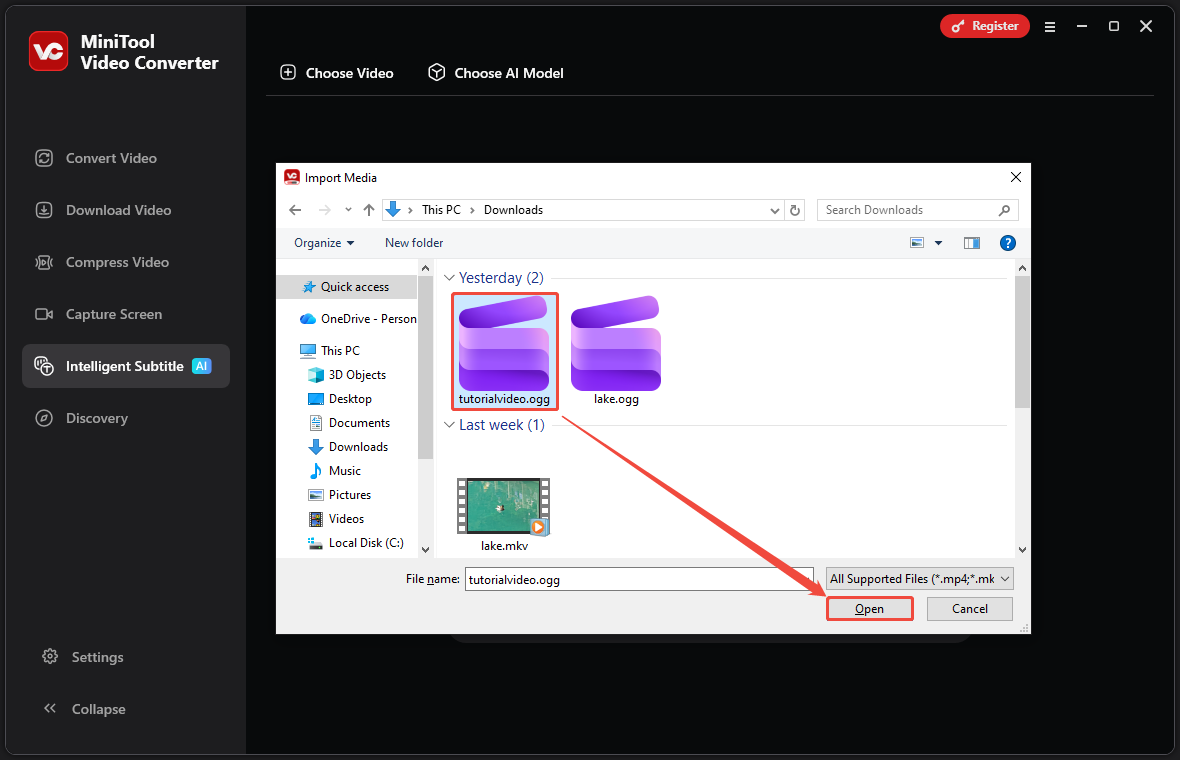This screenshot has height=760, width=1180.
Task: Toggle the preview pane in the dialog
Action: [971, 242]
